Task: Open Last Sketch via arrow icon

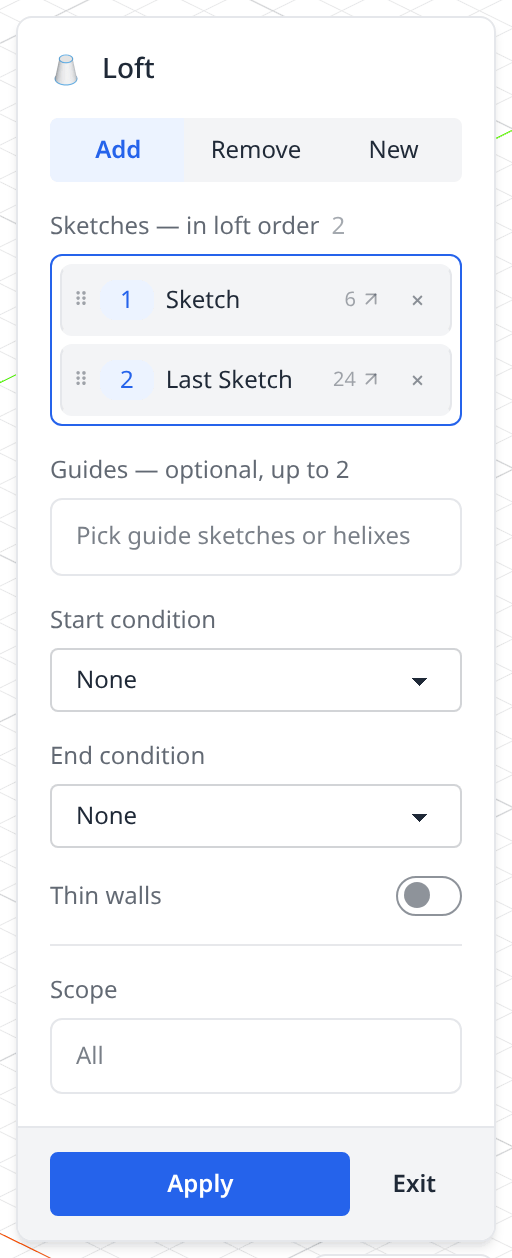Action: (371, 379)
